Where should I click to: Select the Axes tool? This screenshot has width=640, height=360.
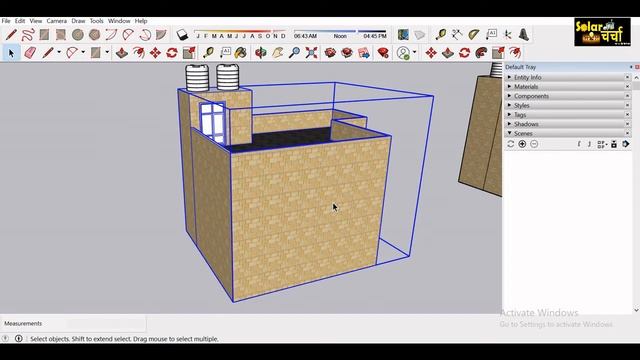507,35
